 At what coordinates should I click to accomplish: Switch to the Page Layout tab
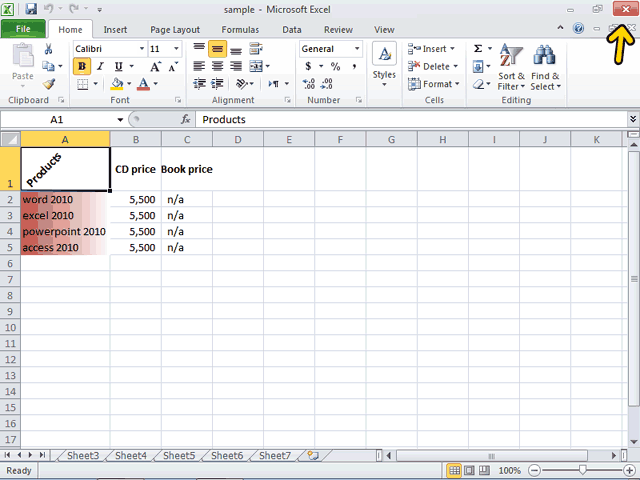point(175,29)
